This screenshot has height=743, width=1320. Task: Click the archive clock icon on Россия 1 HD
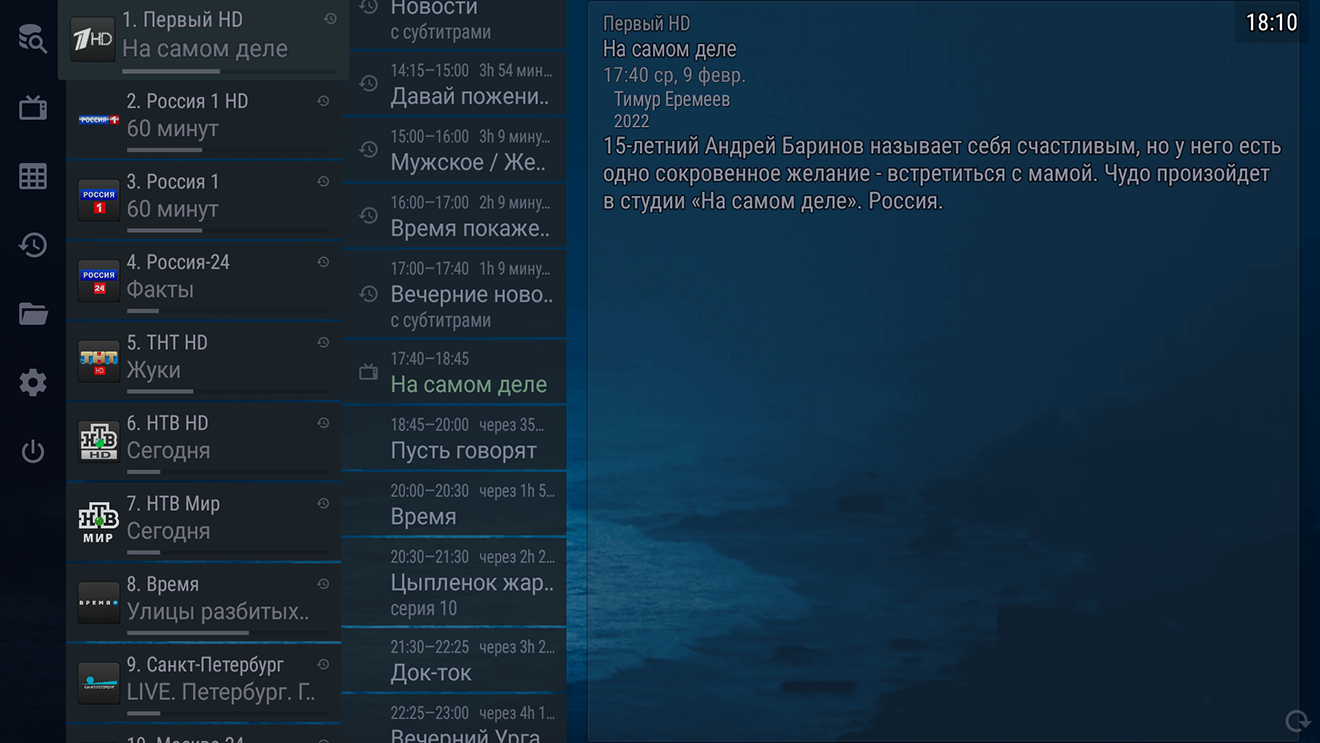tap(323, 101)
